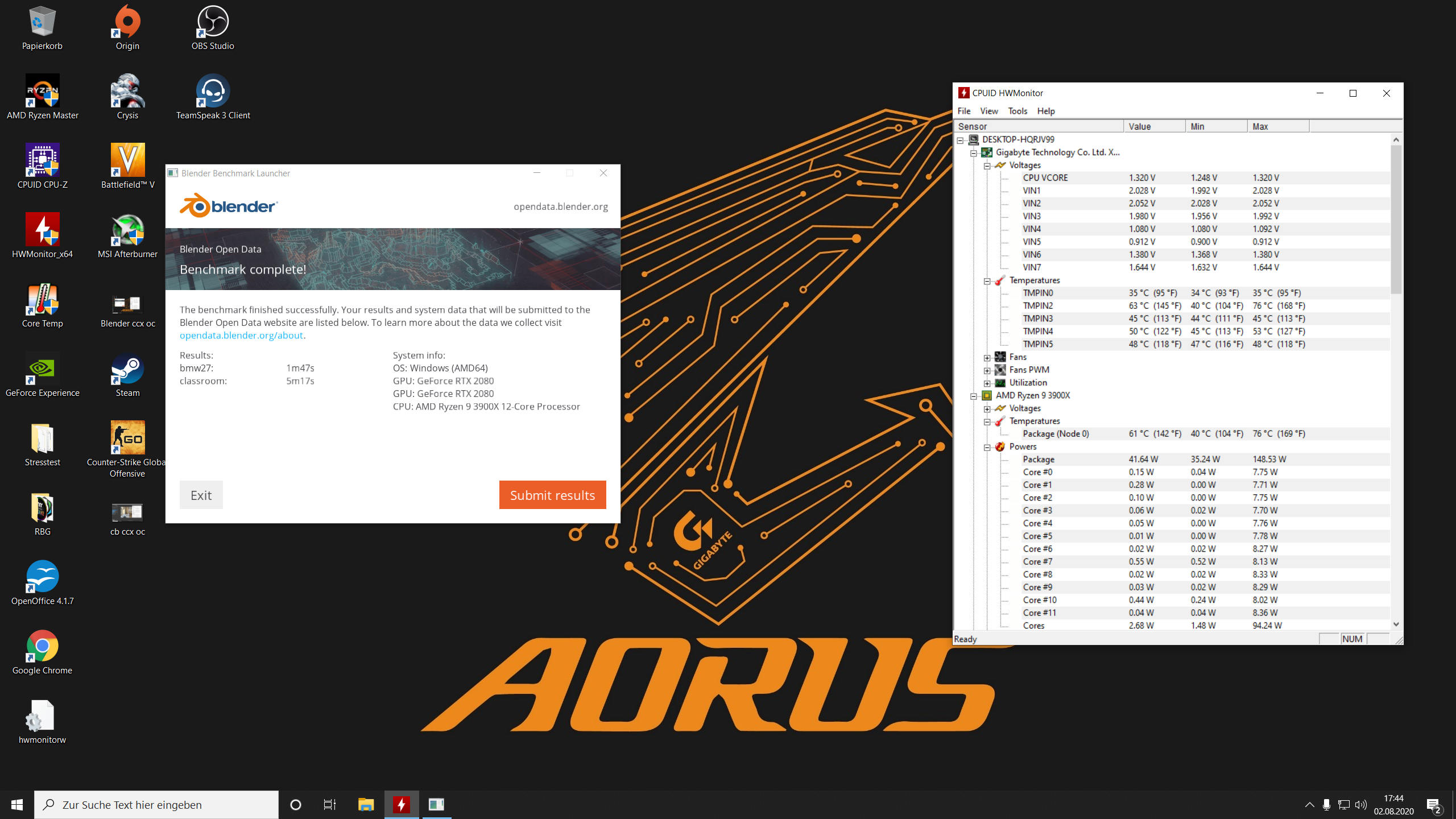Open the opendata.blender.org/about link

tap(241, 336)
